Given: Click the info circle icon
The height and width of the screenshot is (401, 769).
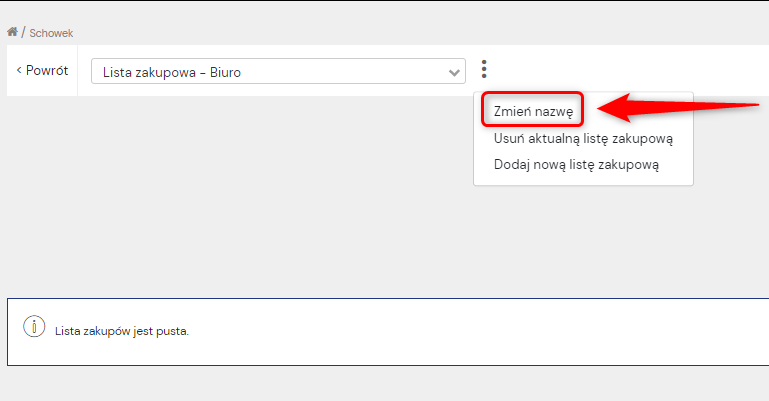Looking at the screenshot, I should (34, 326).
